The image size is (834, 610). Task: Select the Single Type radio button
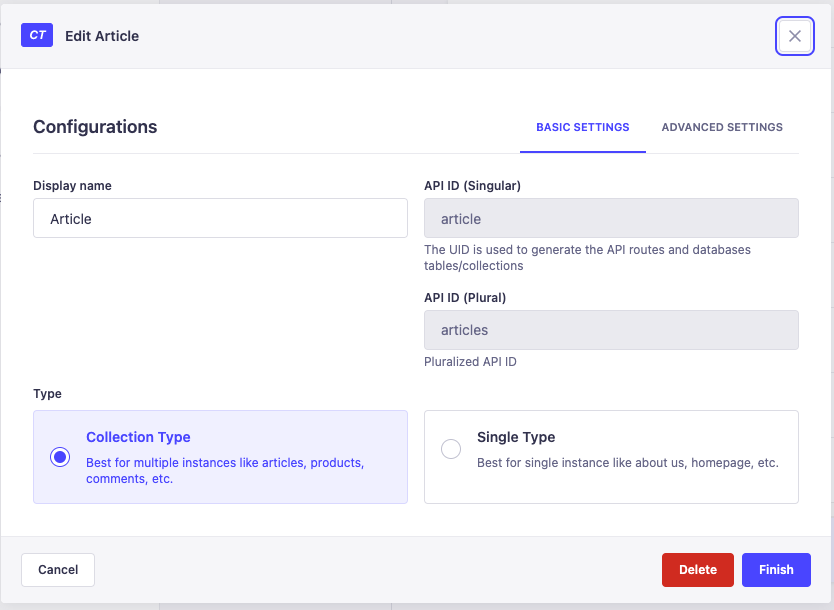[x=451, y=449]
